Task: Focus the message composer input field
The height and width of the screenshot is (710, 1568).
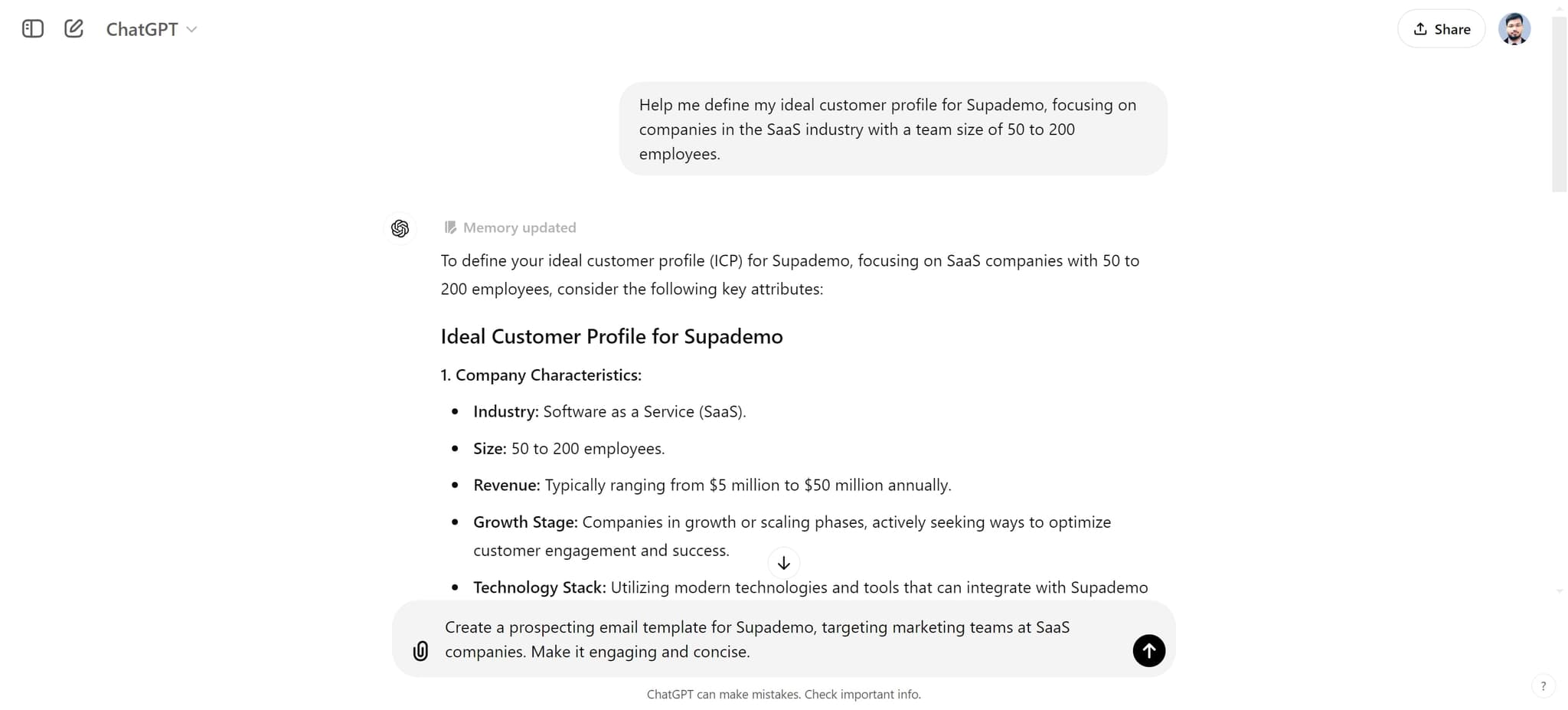Action: point(766,639)
